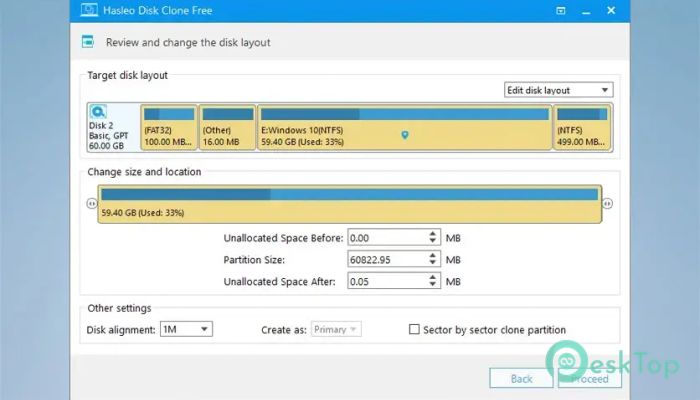Click the 'Partition Size:' label
The image size is (700, 400).
[254, 260]
